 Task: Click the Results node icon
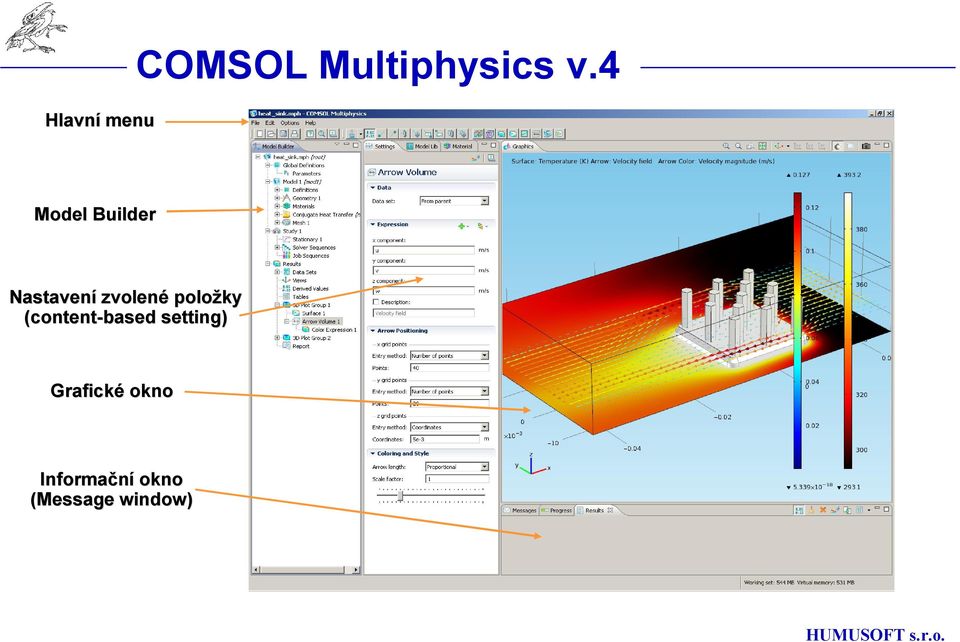(276, 264)
